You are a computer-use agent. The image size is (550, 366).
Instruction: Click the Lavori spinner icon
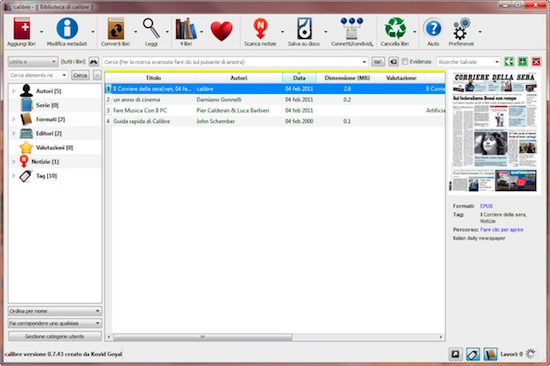[x=531, y=354]
